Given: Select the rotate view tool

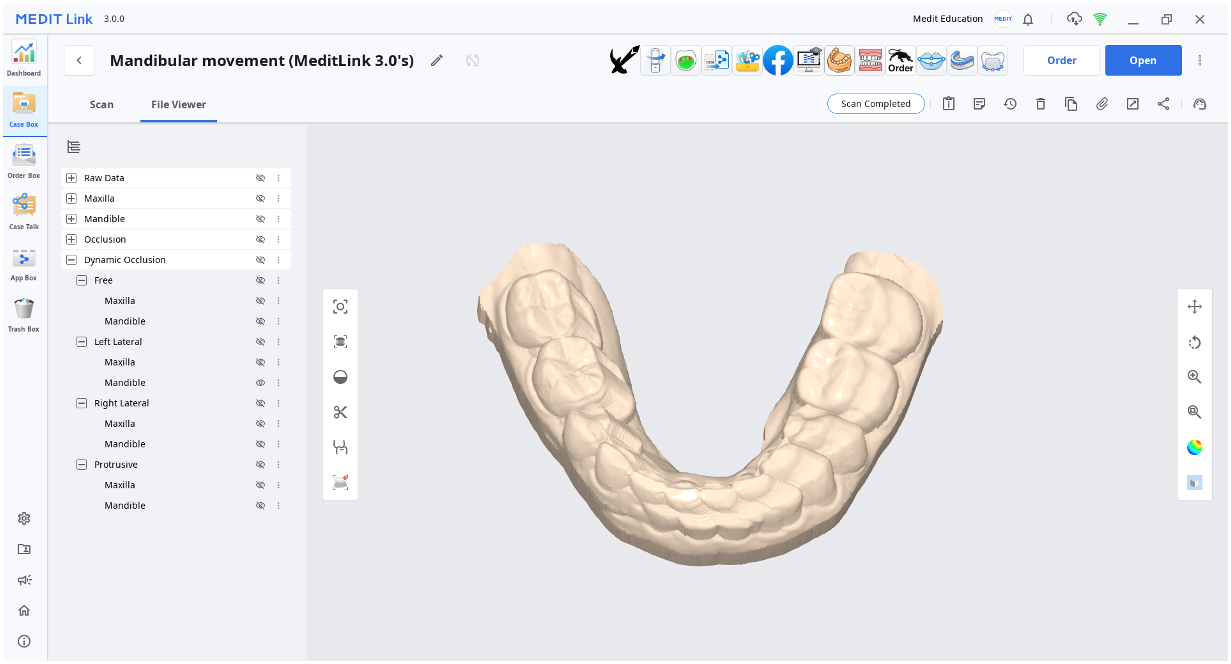Looking at the screenshot, I should [x=1195, y=342].
